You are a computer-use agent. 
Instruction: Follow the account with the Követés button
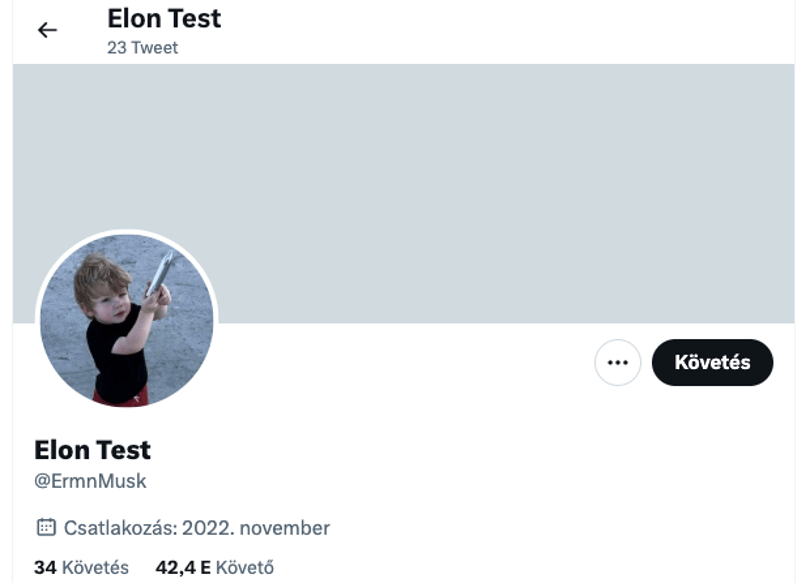712,363
